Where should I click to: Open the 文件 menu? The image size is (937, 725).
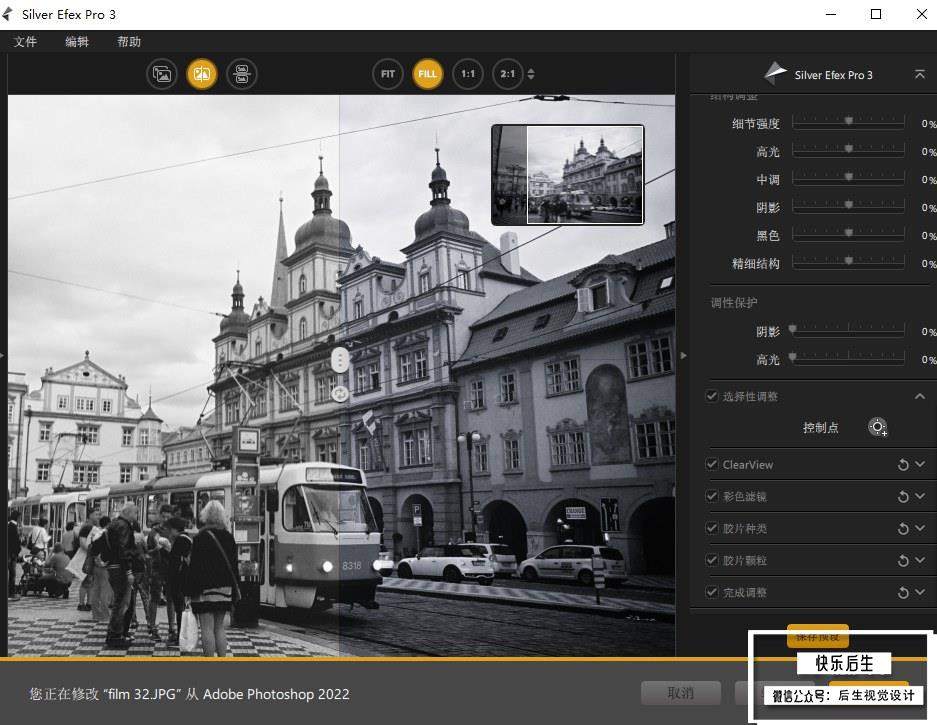(x=25, y=41)
